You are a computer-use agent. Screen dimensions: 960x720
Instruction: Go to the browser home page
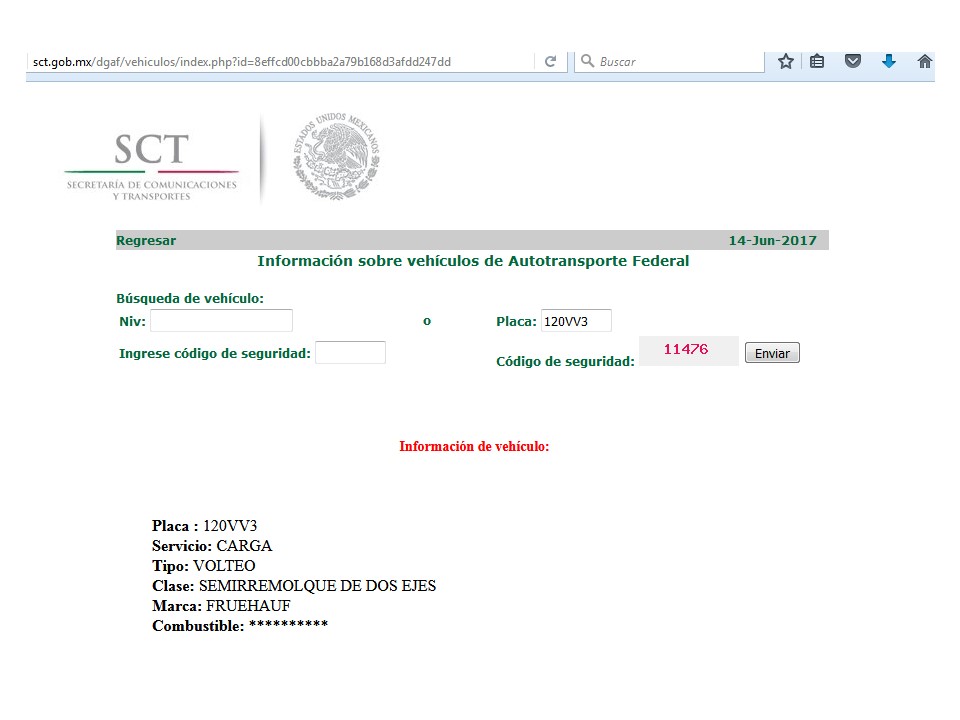[925, 62]
